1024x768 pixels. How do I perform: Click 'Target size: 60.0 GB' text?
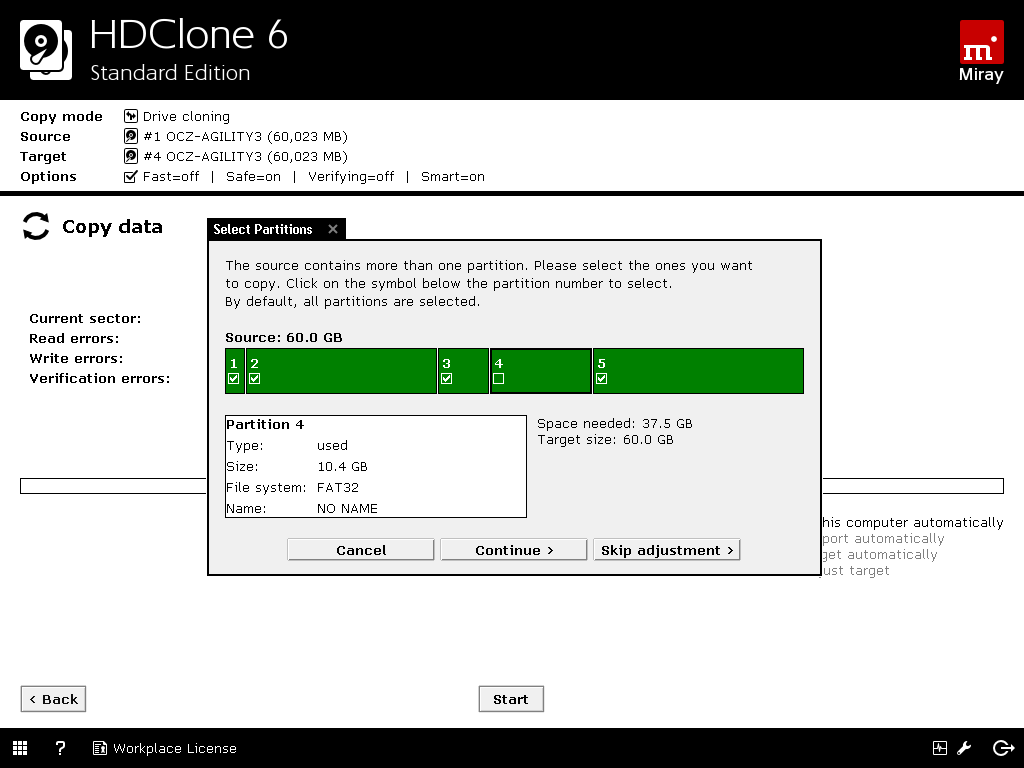[x=605, y=440]
